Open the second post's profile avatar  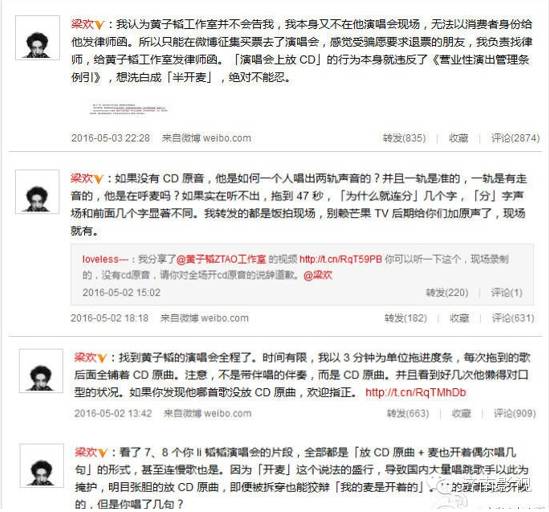coord(37,192)
